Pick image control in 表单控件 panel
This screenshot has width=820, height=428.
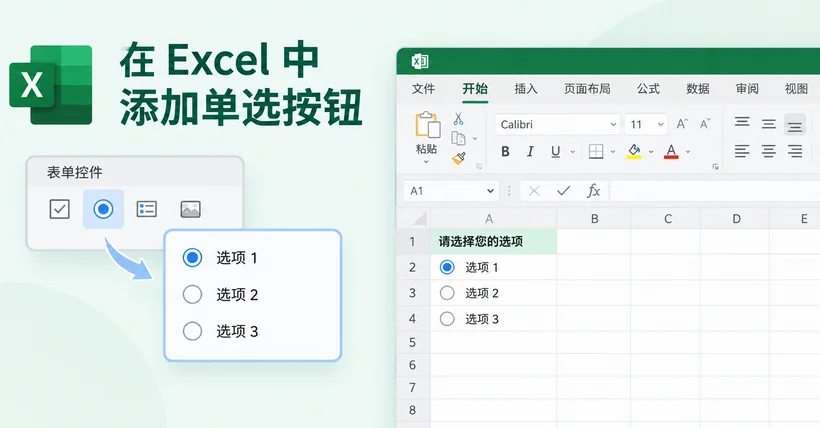pyautogui.click(x=190, y=209)
